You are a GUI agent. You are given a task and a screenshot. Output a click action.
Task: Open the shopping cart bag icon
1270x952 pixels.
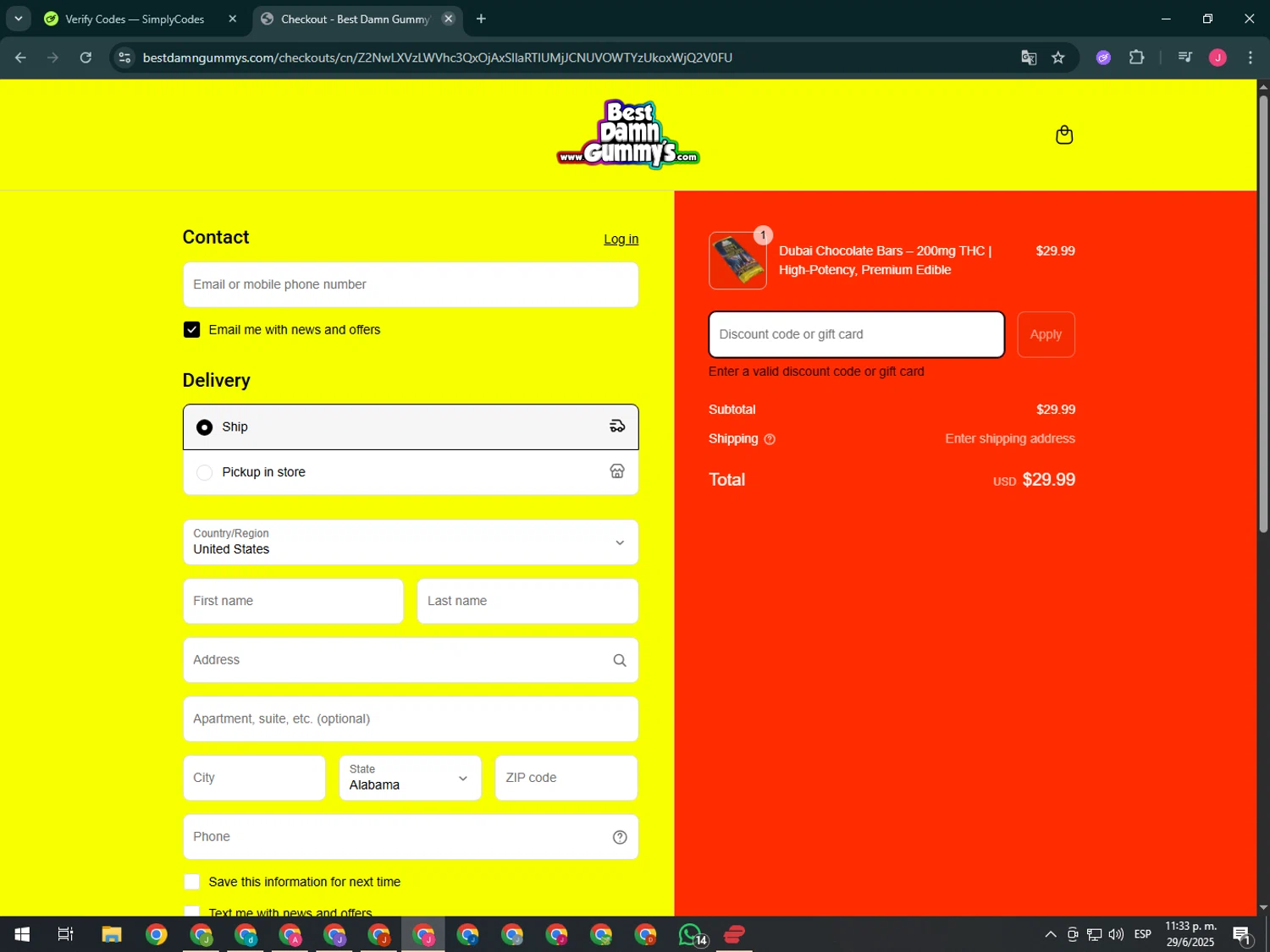point(1064,135)
